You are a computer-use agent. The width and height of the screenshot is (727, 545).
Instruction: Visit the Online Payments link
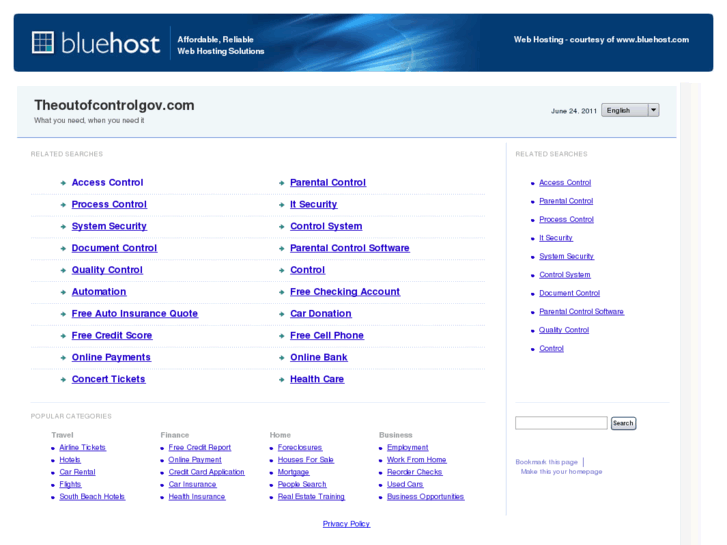pos(111,357)
